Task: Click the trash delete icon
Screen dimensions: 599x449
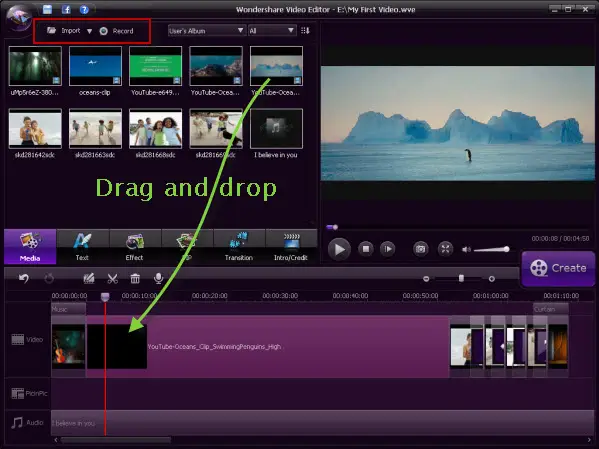Action: (135, 279)
